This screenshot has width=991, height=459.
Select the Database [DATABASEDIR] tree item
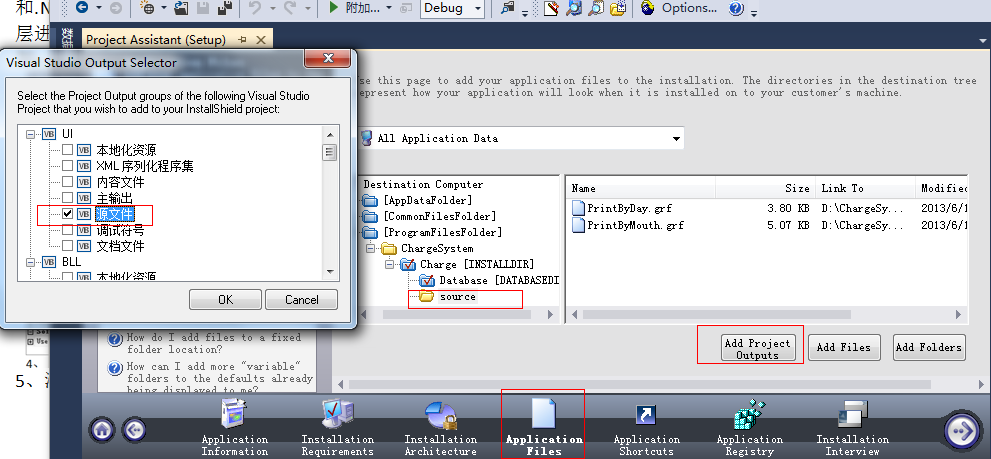499,280
